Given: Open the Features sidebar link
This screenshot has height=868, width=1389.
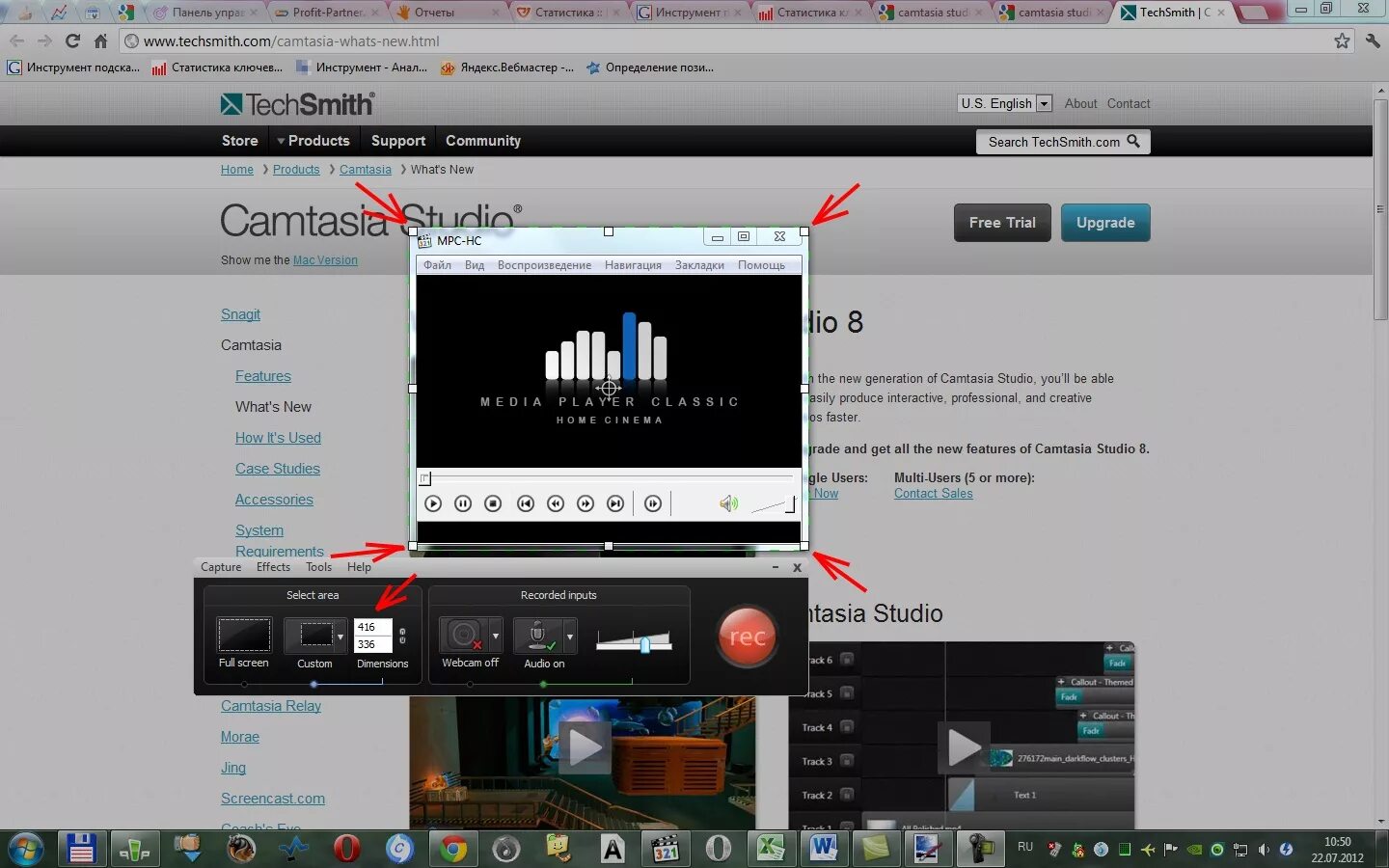Looking at the screenshot, I should (x=263, y=376).
